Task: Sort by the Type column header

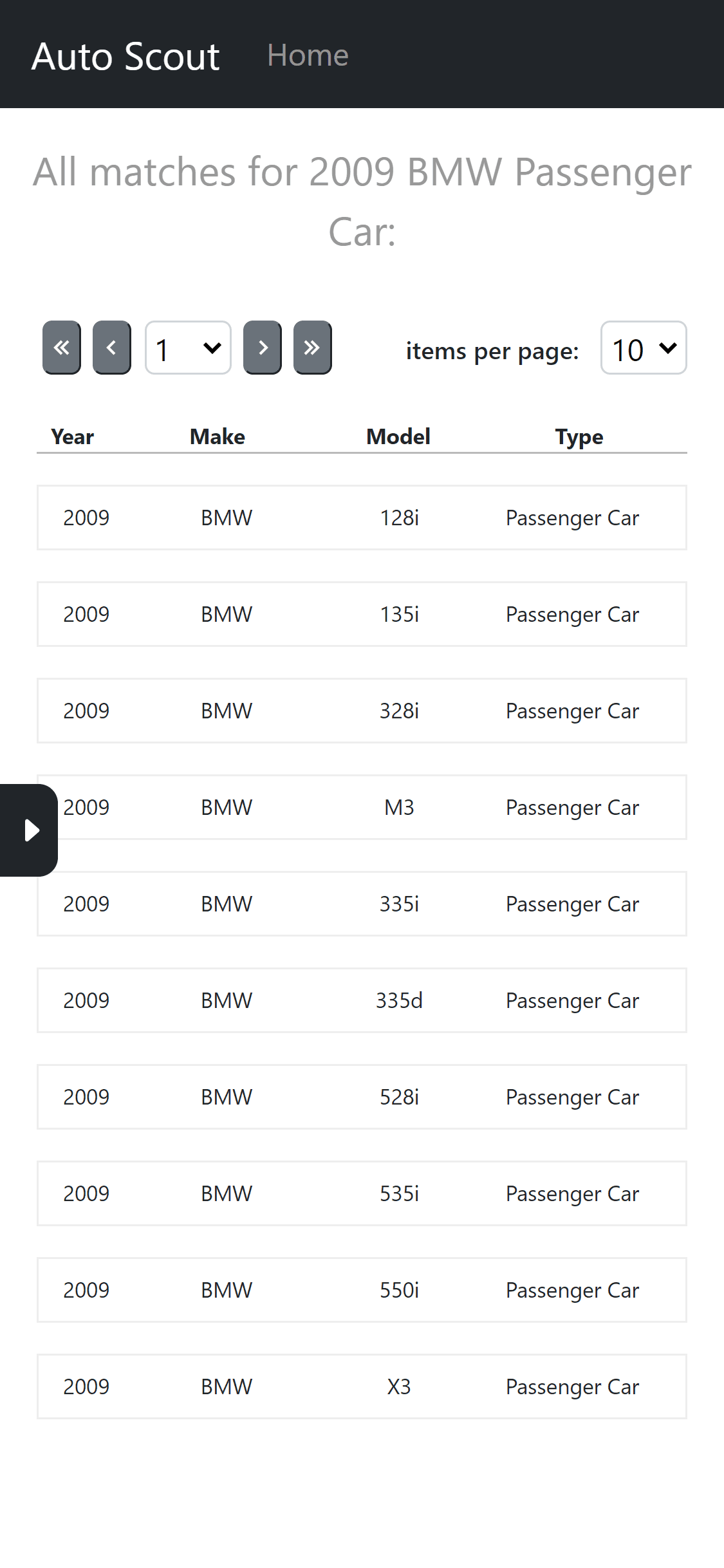Action: tap(579, 436)
